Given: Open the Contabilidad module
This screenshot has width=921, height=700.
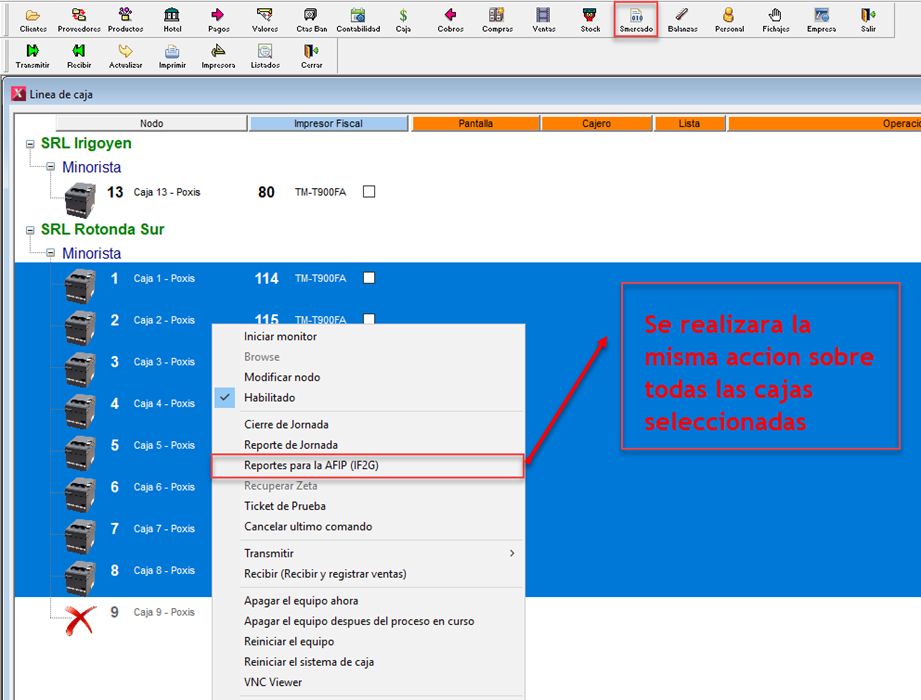Looking at the screenshot, I should 357,19.
